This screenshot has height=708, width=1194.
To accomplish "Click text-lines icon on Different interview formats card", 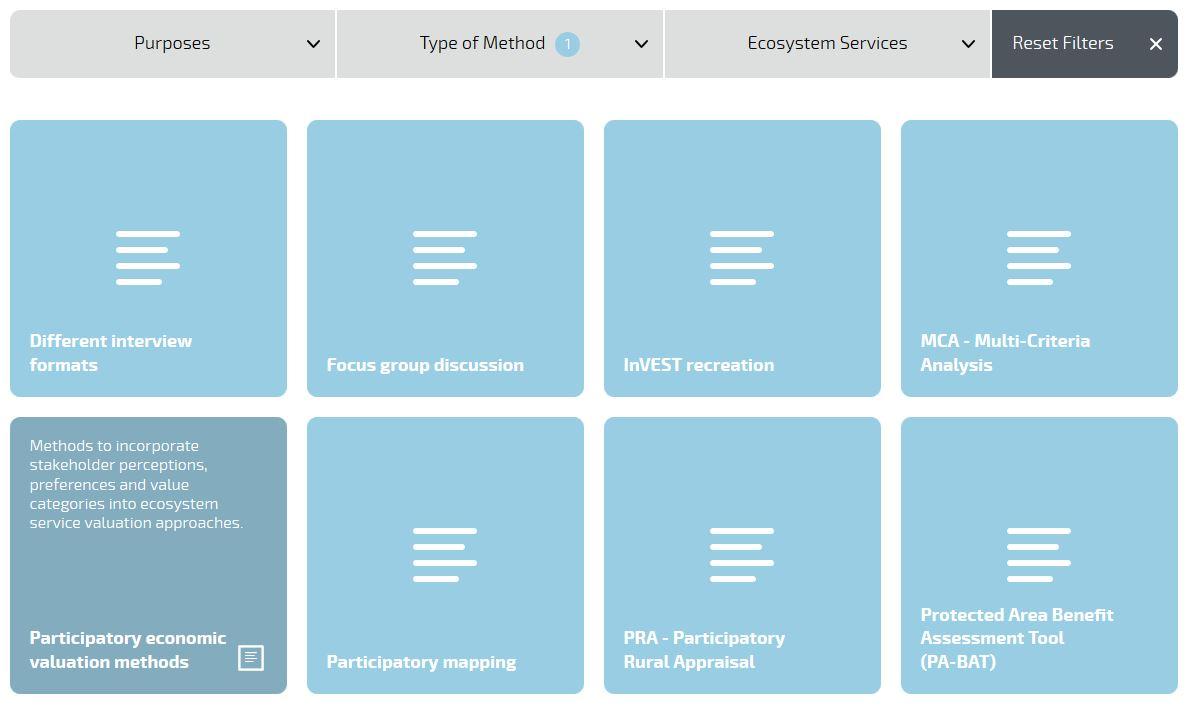I will [x=148, y=257].
